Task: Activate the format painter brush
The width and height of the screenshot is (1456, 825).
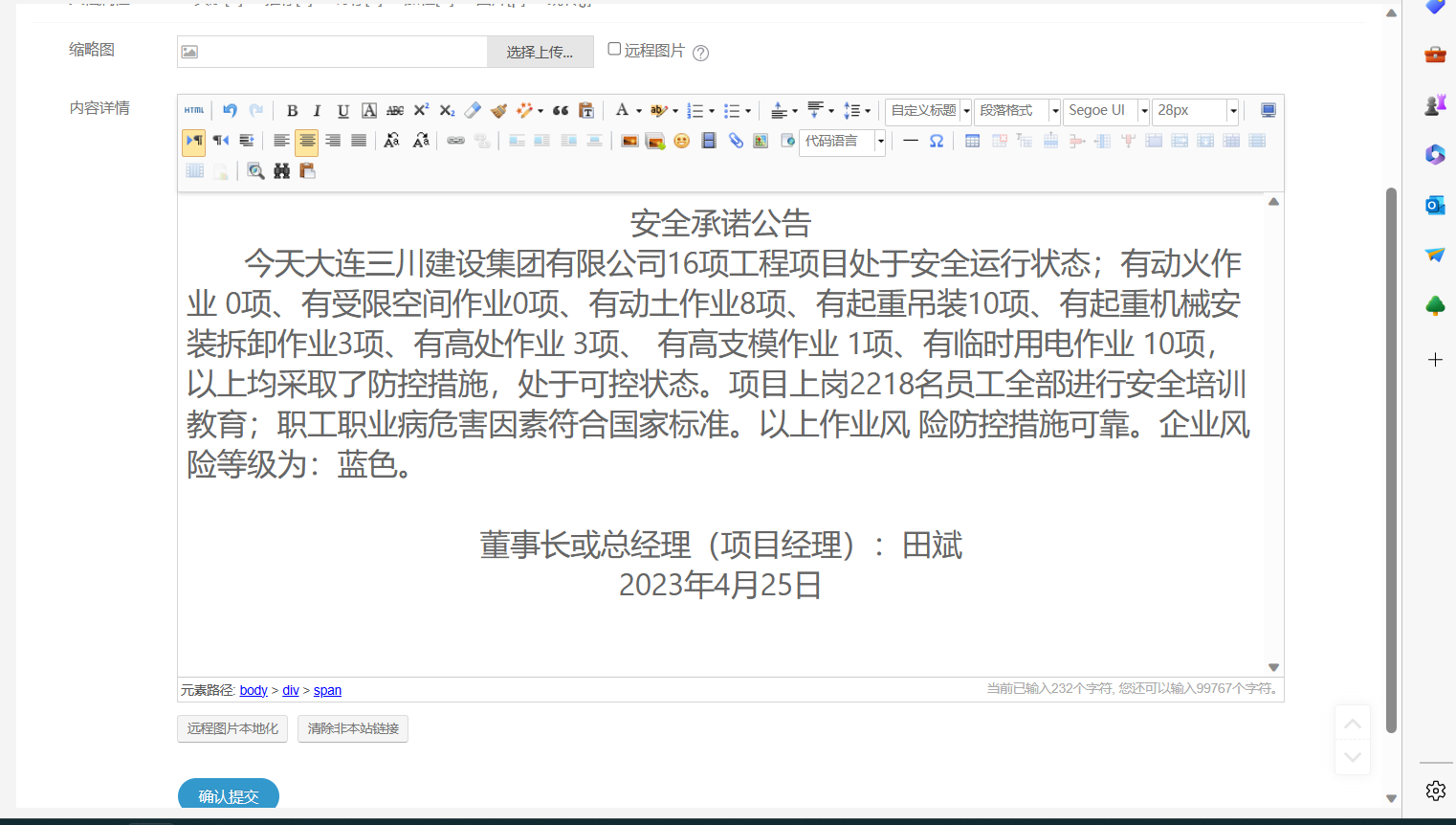Action: (498, 111)
